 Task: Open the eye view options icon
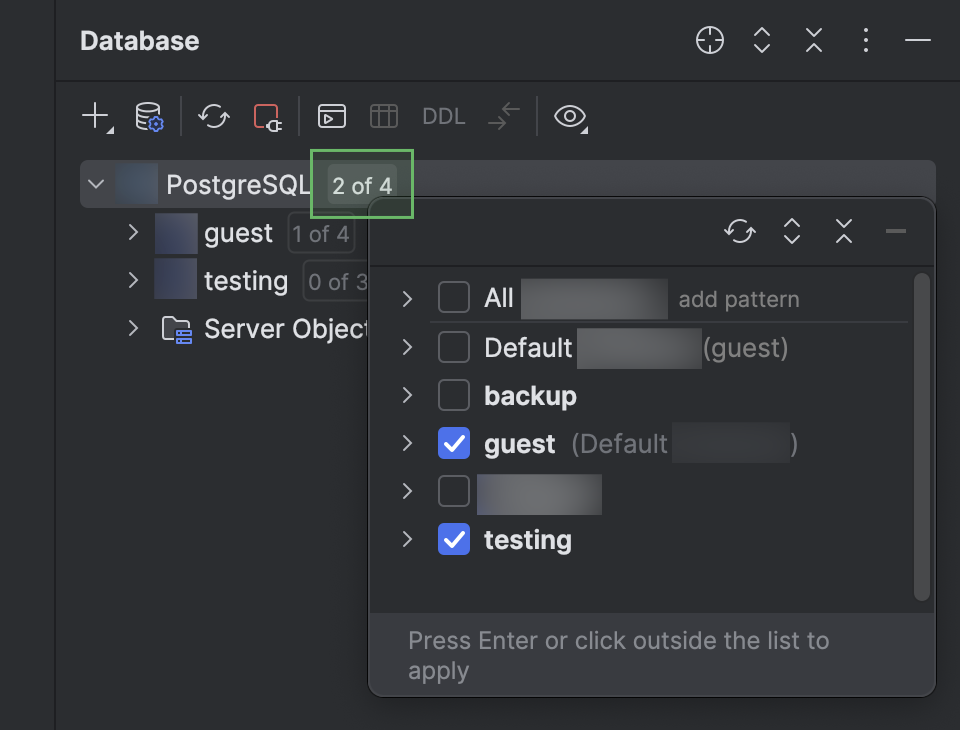pos(569,117)
